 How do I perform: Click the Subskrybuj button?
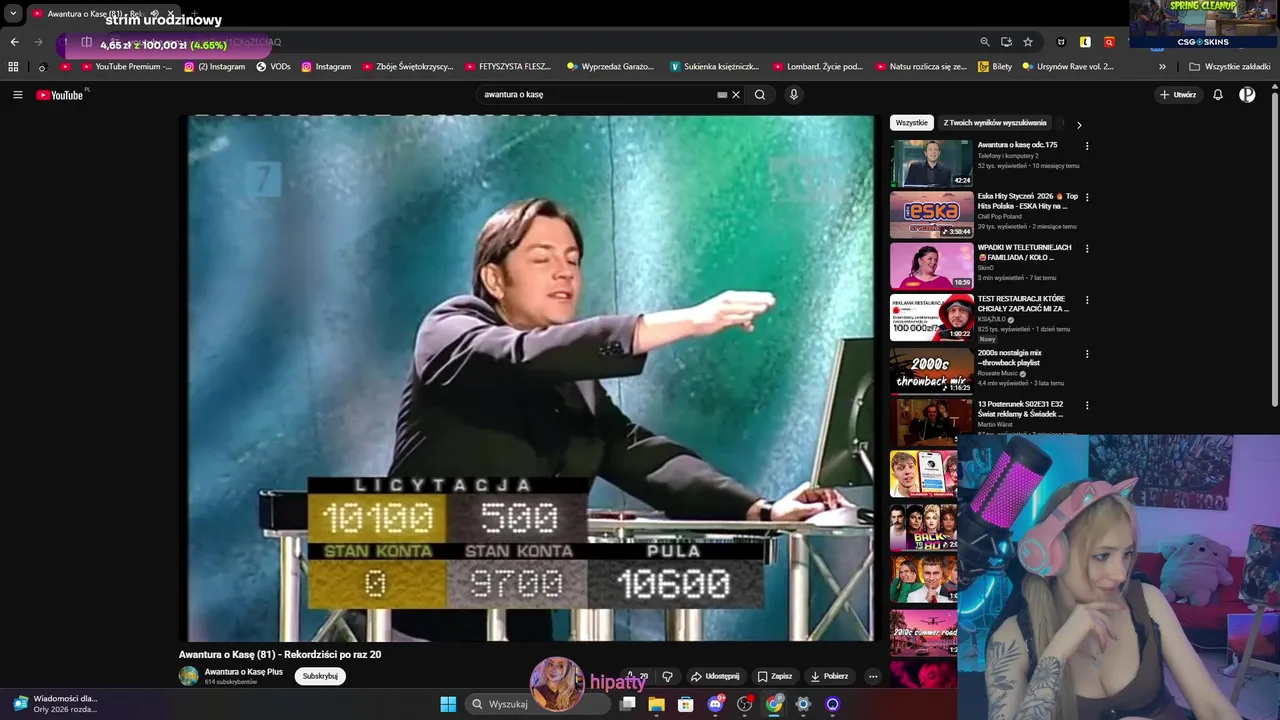pos(320,676)
